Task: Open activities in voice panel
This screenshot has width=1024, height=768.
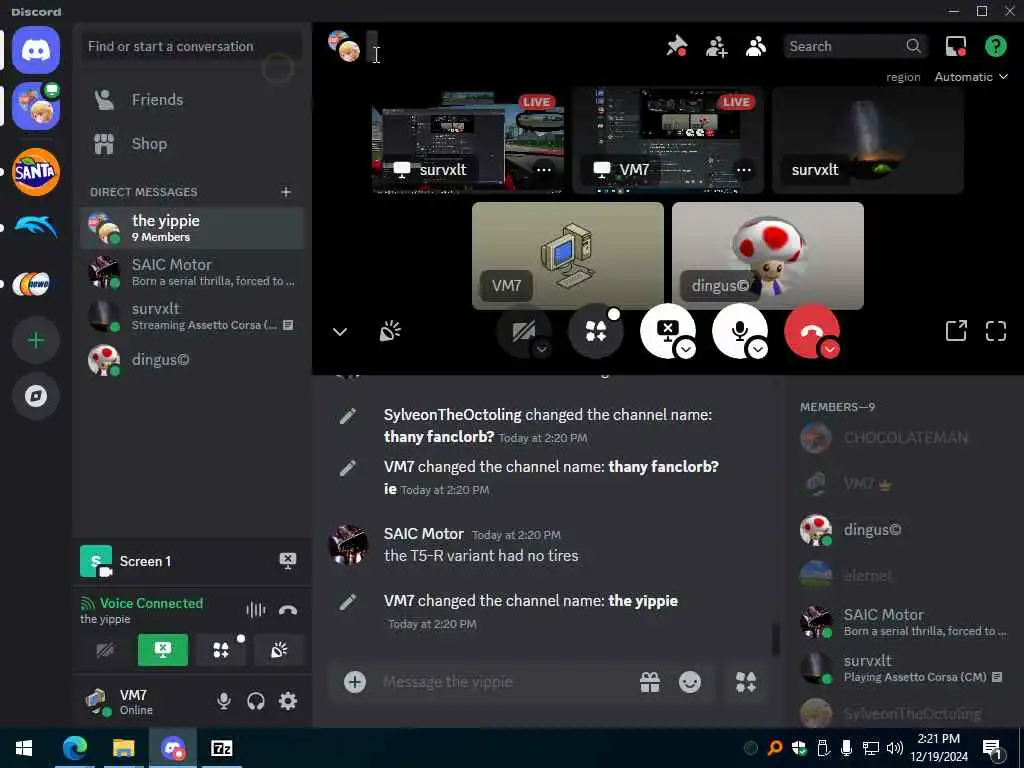Action: [221, 650]
